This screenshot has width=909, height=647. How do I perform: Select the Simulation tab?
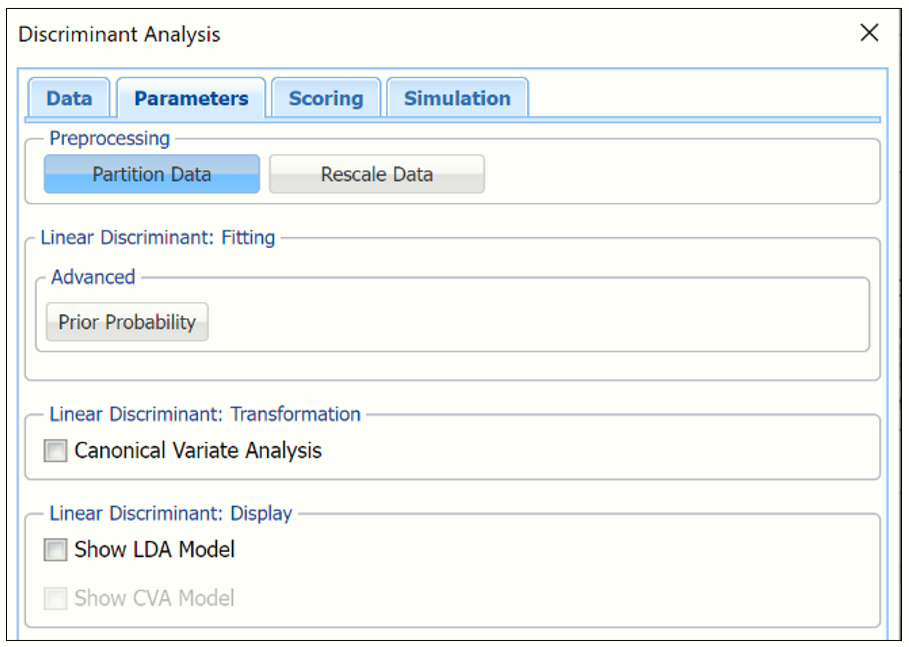pos(457,97)
